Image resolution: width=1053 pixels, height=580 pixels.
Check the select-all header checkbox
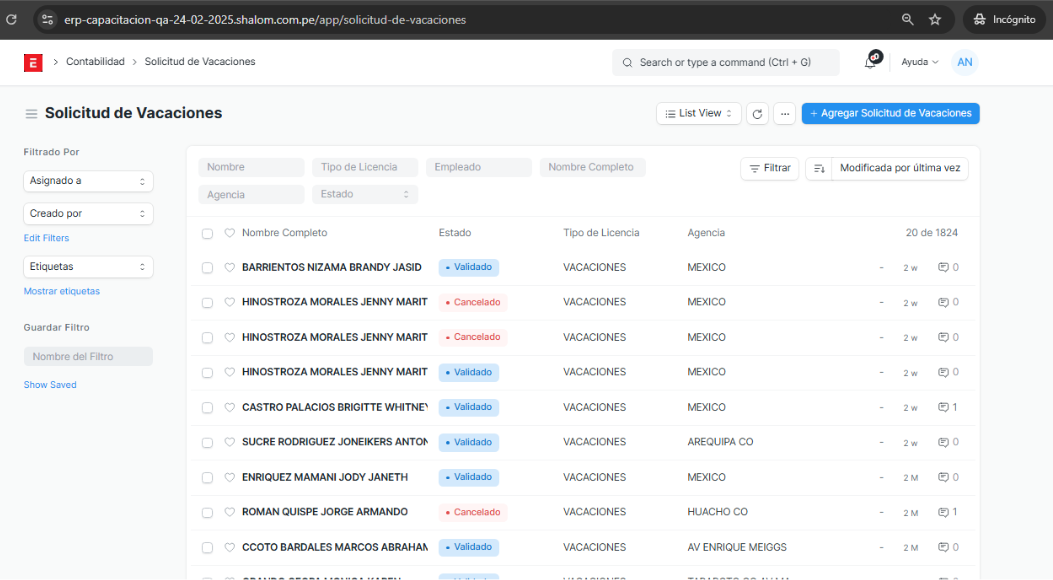207,233
